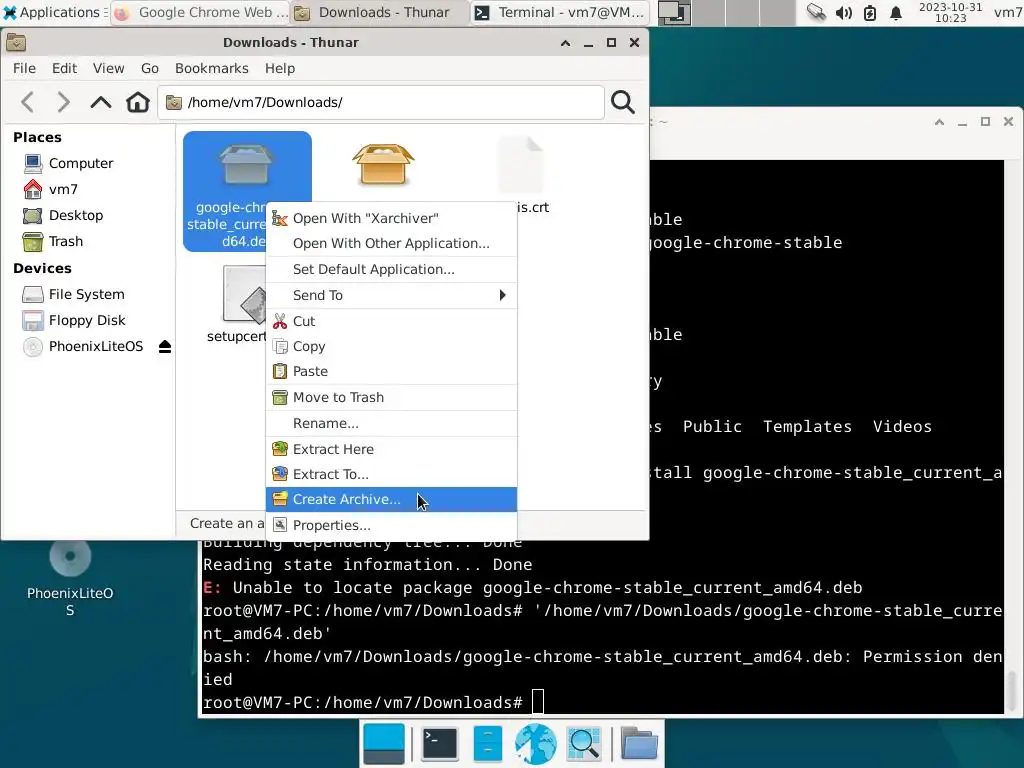Select the google-chrome-stable deb file icon
Viewport: 1024px width, 768px height.
click(246, 164)
